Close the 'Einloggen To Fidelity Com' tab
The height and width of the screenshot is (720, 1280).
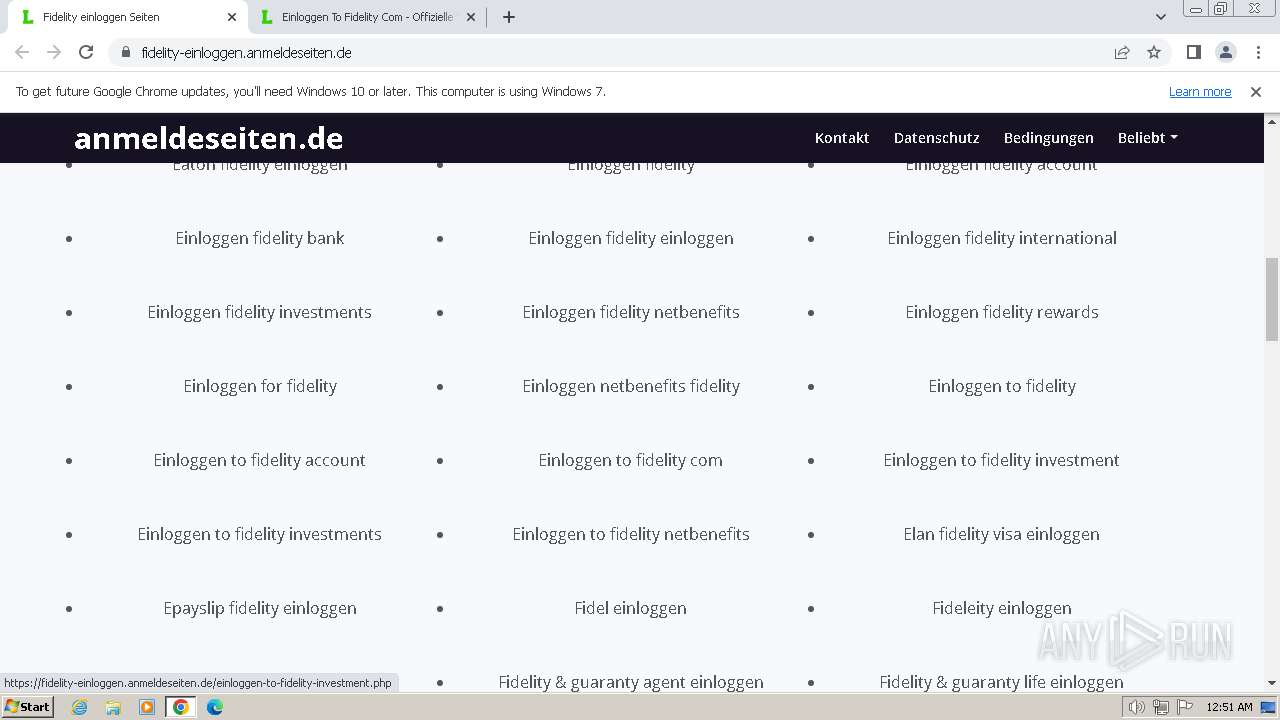click(471, 17)
